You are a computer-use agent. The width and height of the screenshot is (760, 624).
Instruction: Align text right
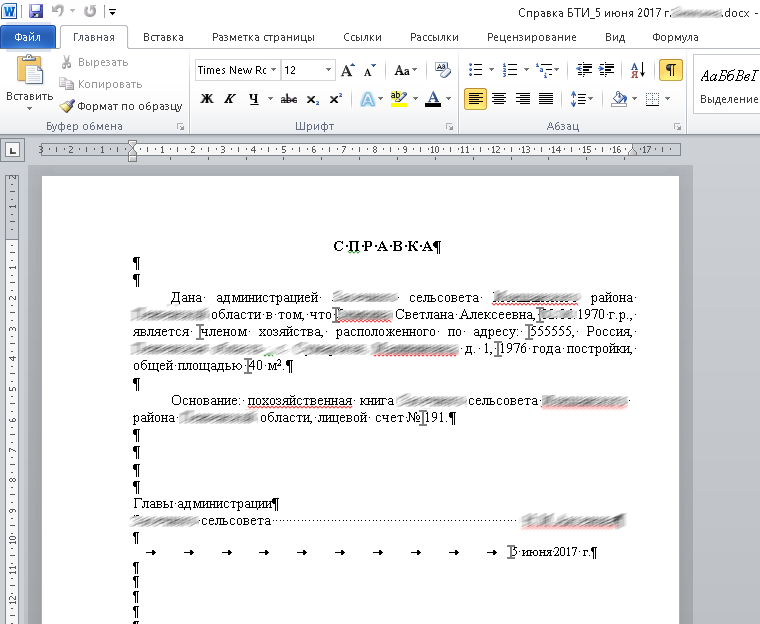coord(522,99)
